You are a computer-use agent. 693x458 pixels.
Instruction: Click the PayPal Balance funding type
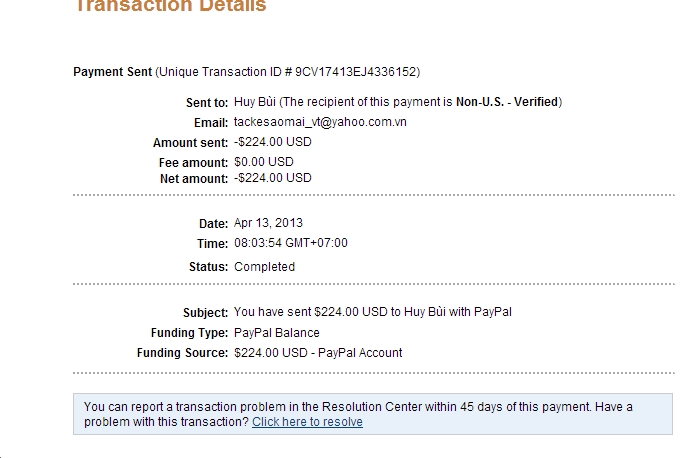click(x=276, y=333)
